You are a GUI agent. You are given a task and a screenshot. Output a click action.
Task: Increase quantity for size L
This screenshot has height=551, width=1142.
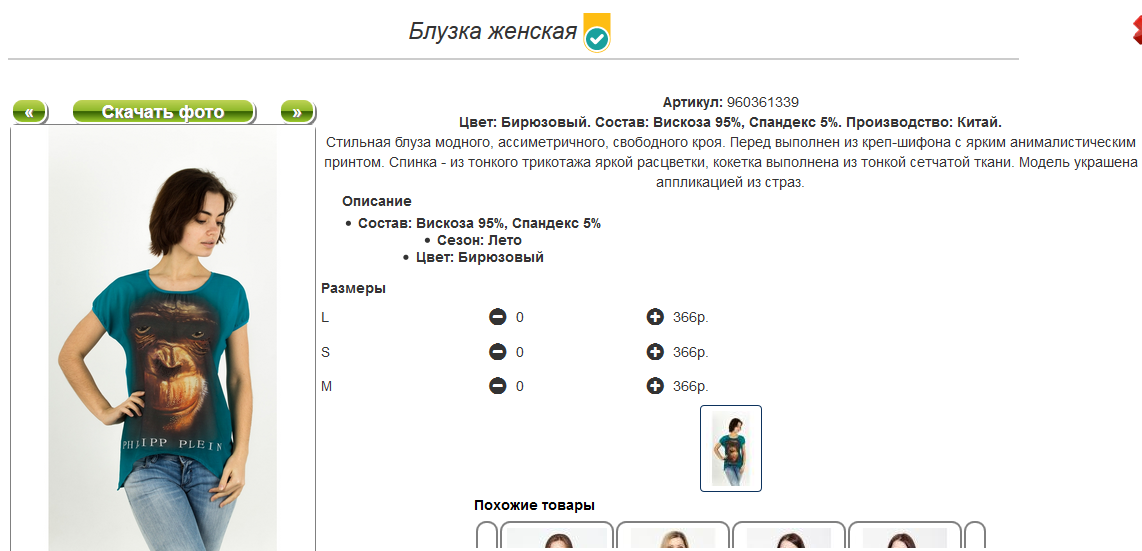[x=655, y=318]
